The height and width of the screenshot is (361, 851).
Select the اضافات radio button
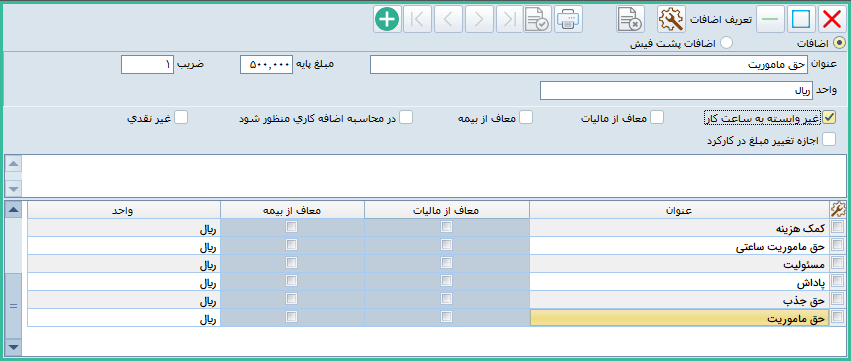pyautogui.click(x=840, y=42)
